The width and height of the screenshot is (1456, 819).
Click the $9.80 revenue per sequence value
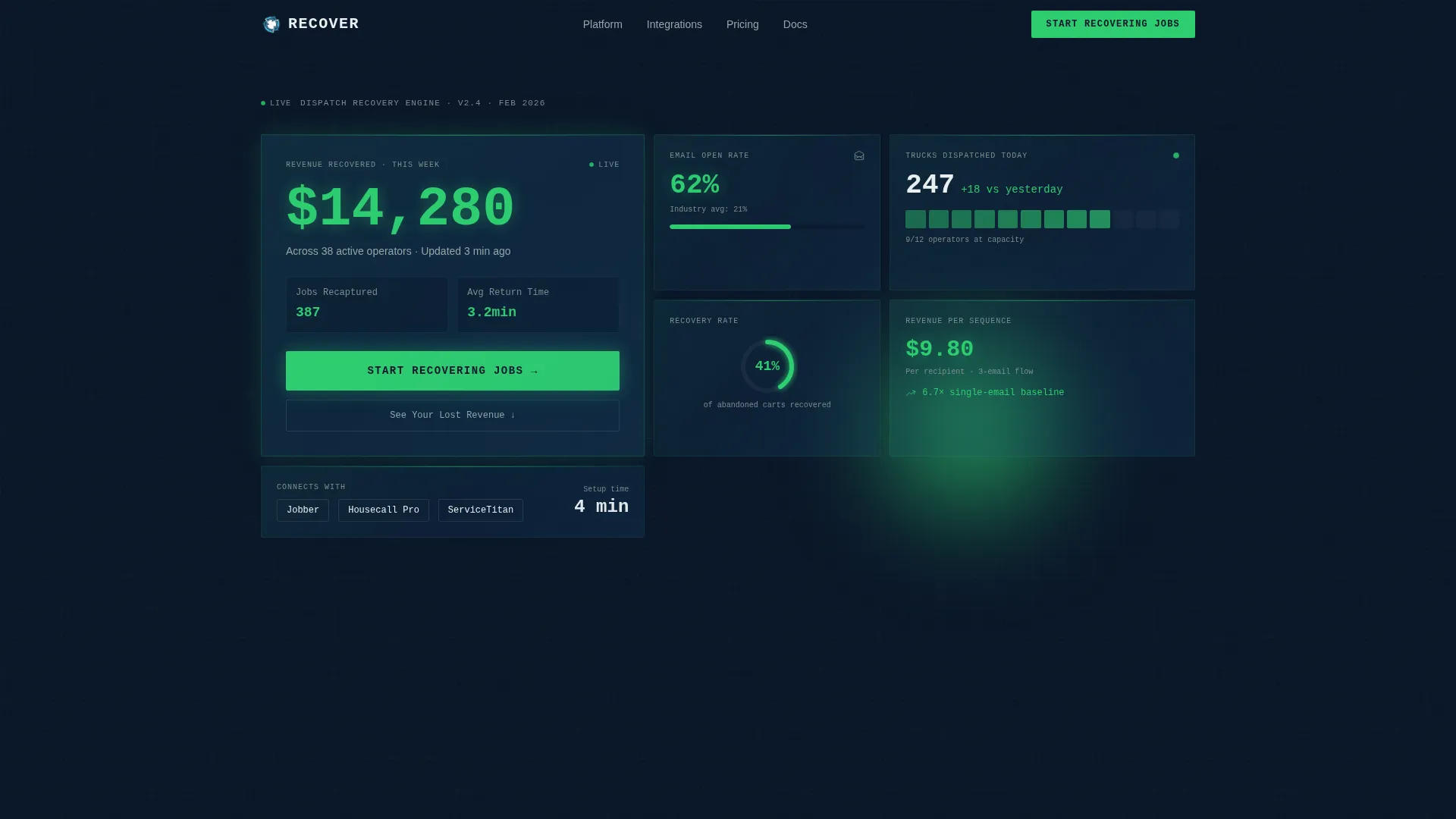click(940, 349)
